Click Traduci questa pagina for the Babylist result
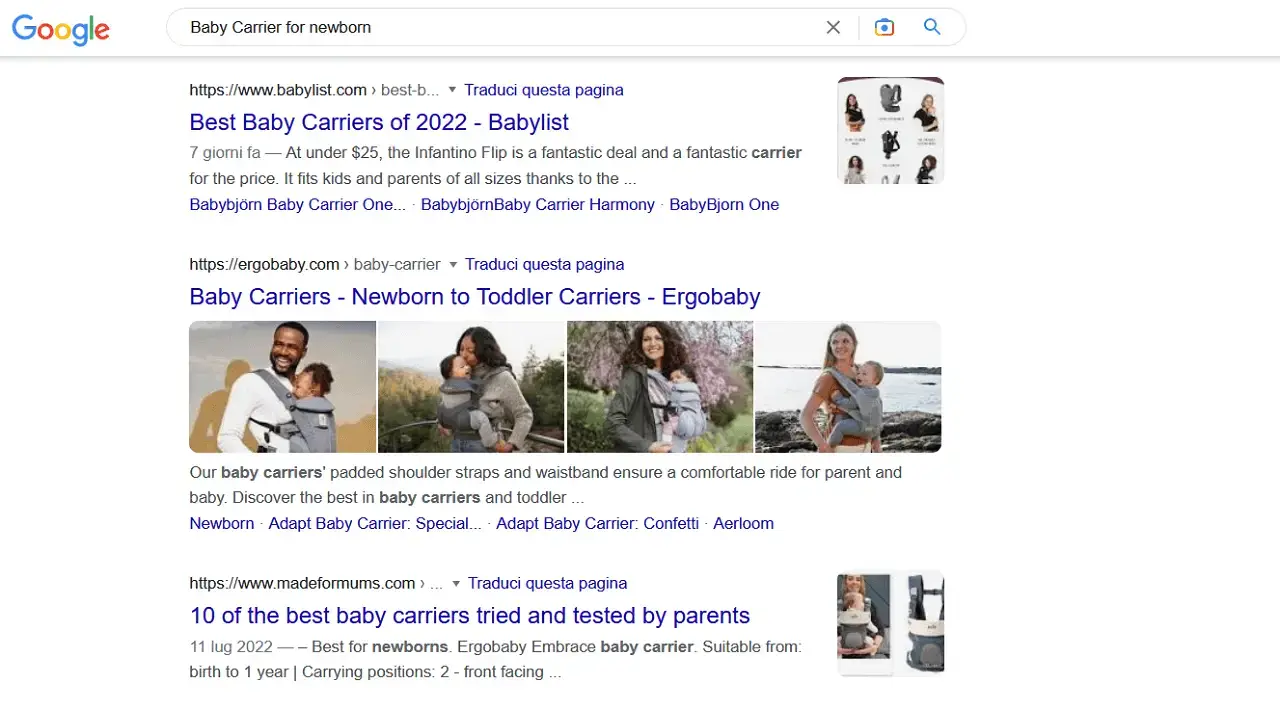Screen dimensions: 1280x710 pos(544,90)
